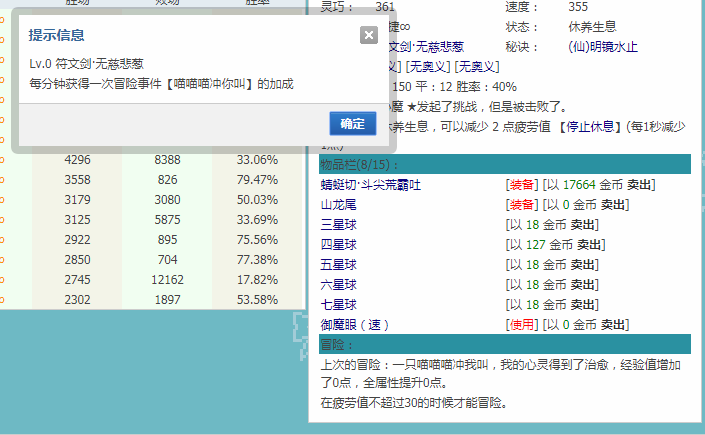This screenshot has height=435, width=705.
Task: Sell 御魔眼（速）via 卖出 link
Action: tap(613, 325)
